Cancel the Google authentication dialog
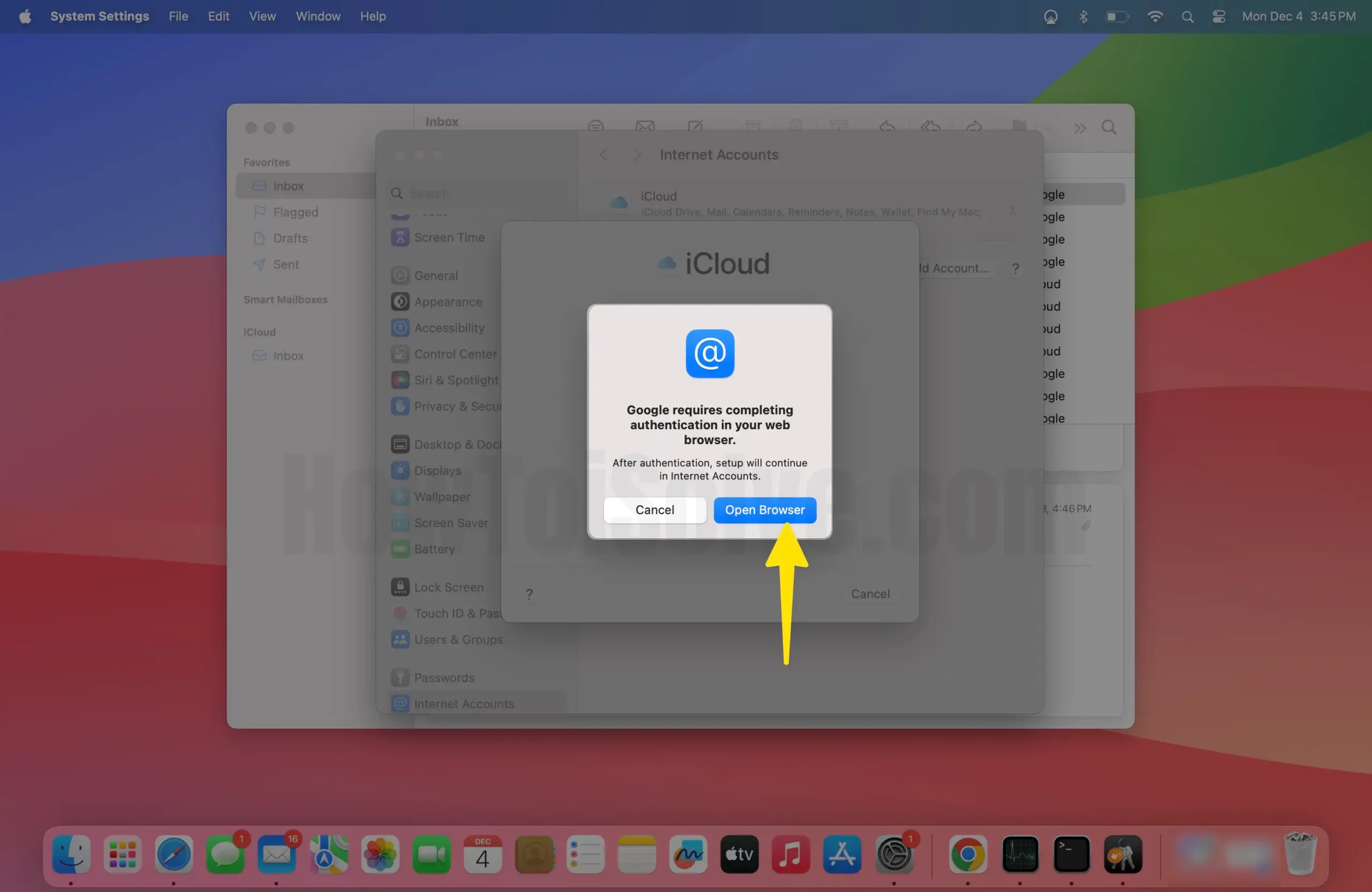 (654, 510)
